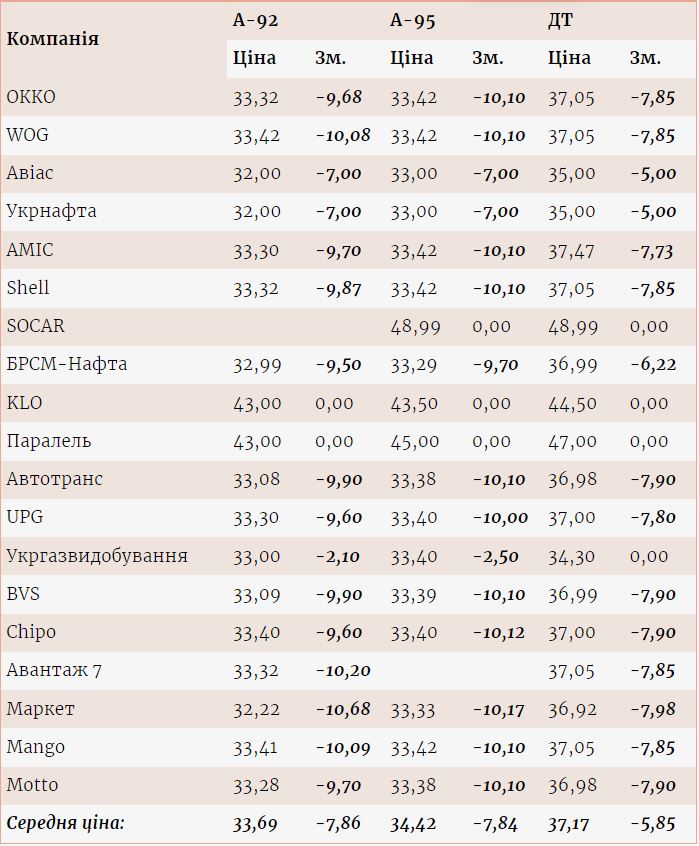Image resolution: width=699 pixels, height=846 pixels.
Task: Select the Mango company name
Action: coord(35,747)
